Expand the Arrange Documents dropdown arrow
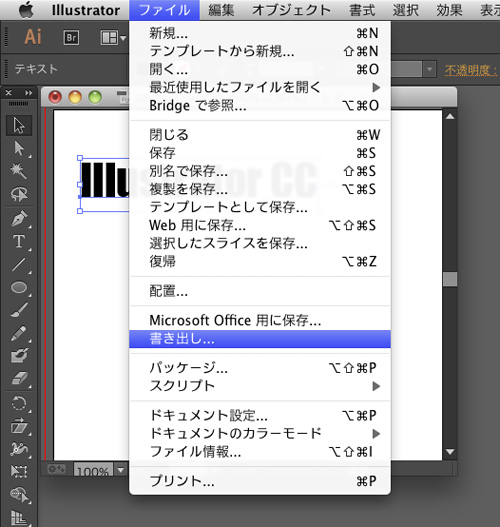The width and height of the screenshot is (500, 527). click(123, 38)
